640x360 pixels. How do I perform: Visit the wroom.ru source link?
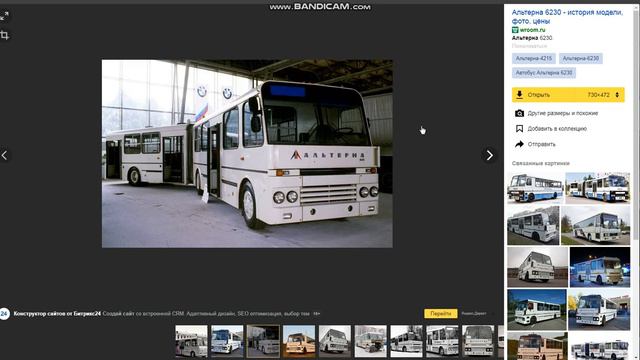[532, 30]
